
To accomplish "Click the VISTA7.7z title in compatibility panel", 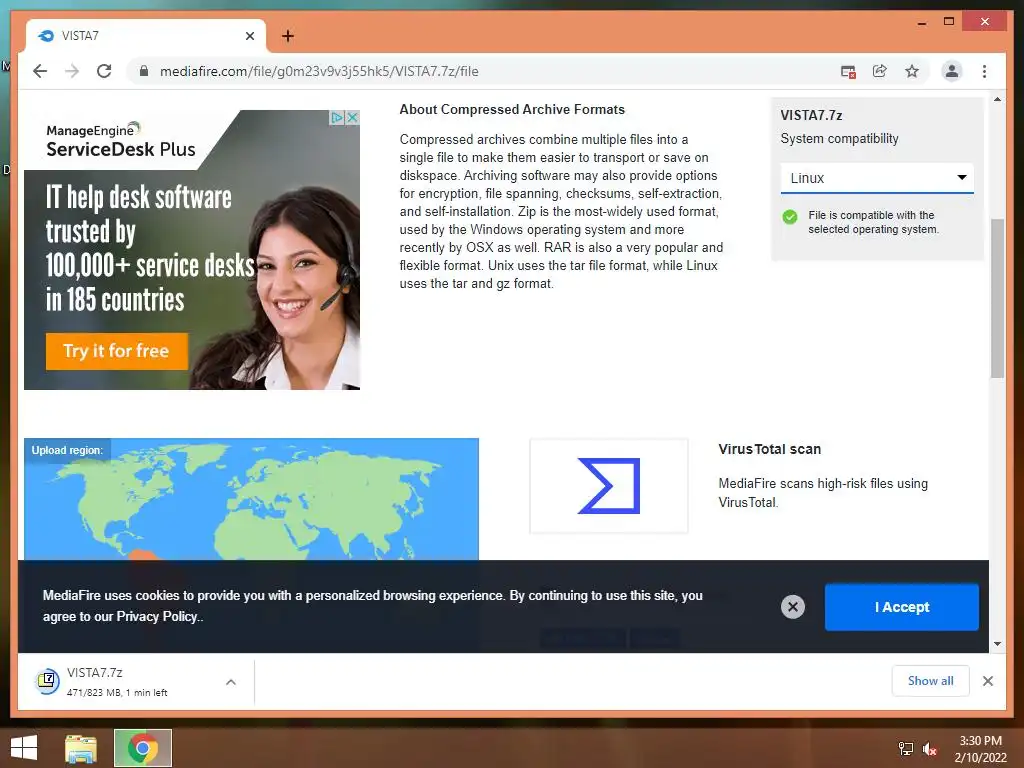I will click(x=811, y=116).
